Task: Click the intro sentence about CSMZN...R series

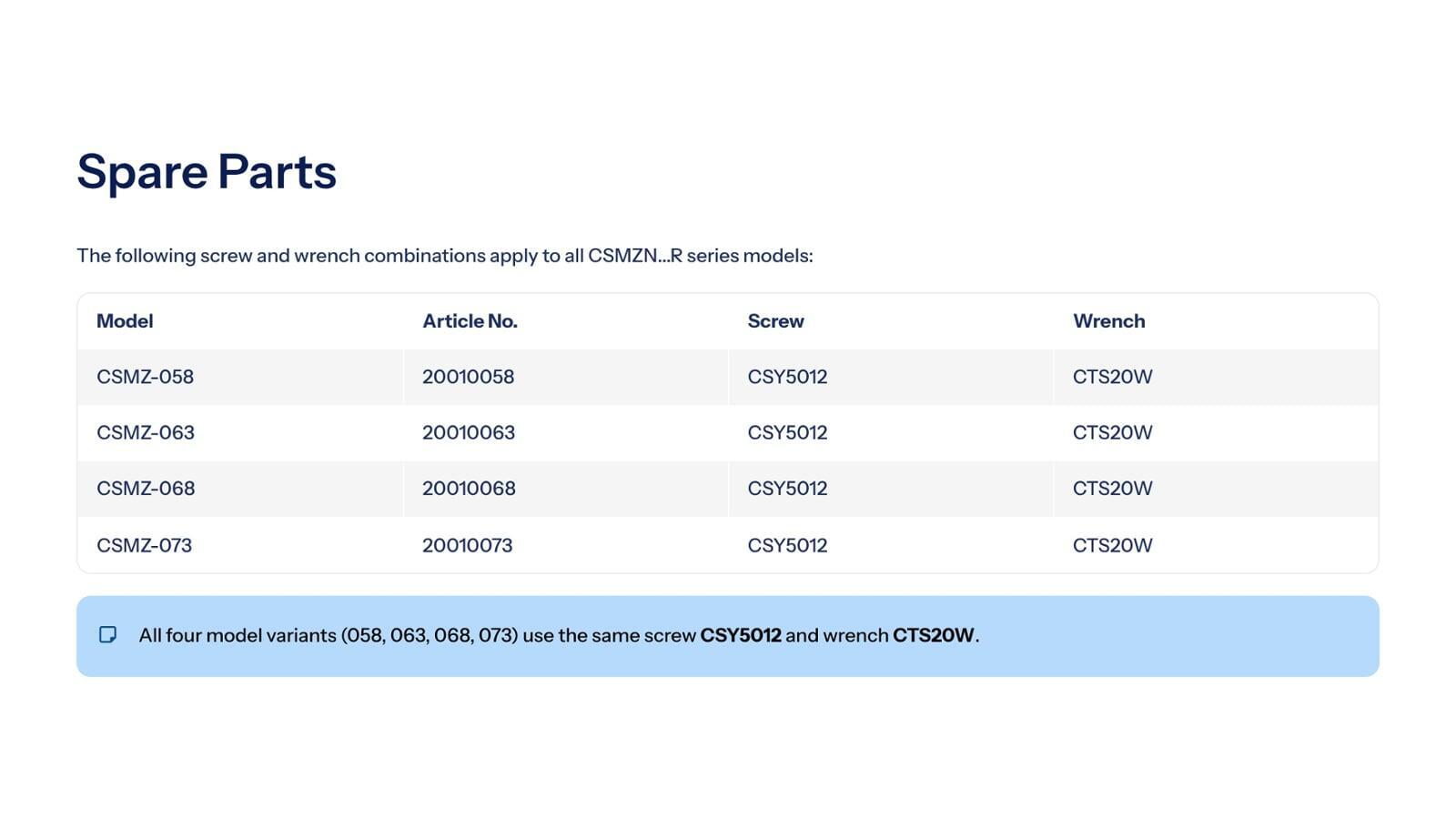Action: click(444, 256)
